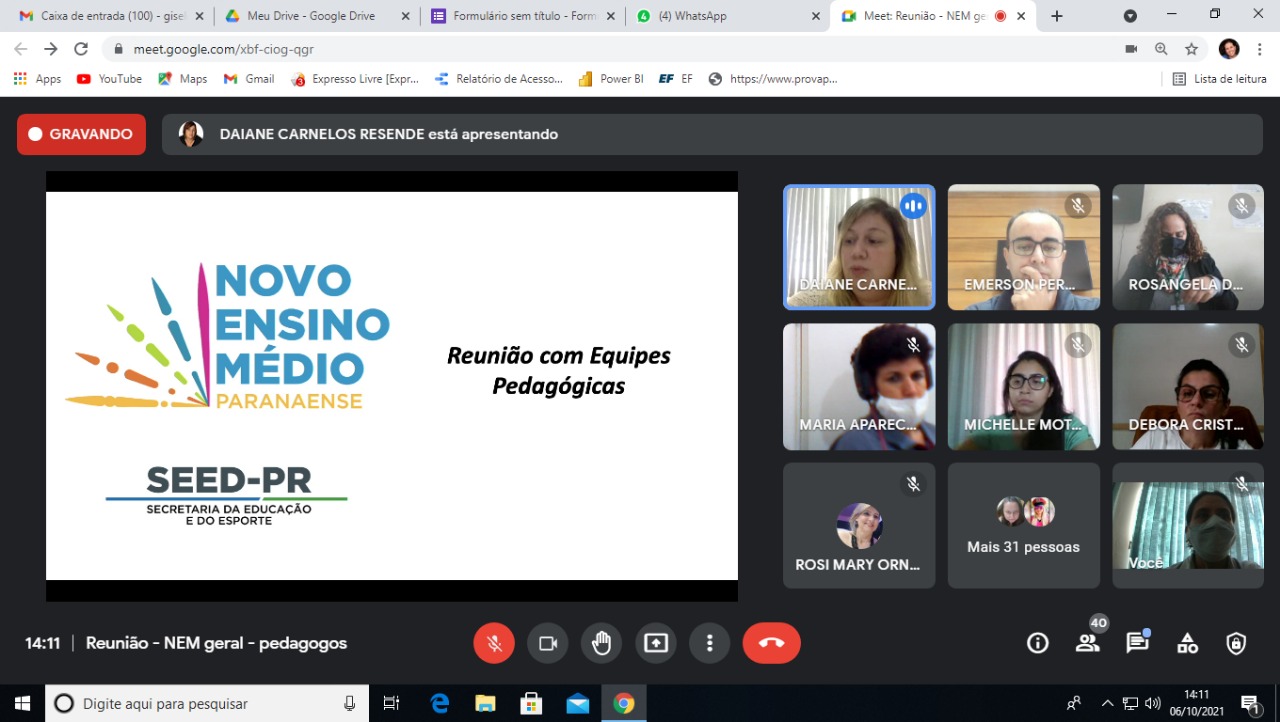The width and height of the screenshot is (1280, 722).
Task: Open camera permission icon in address bar
Action: pos(1131,49)
